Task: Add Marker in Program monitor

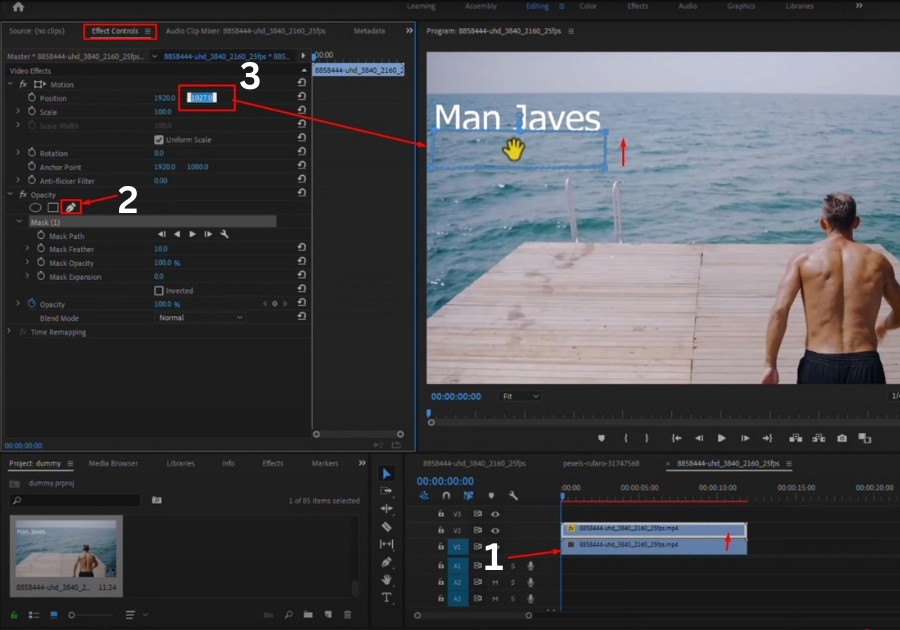Action: [601, 438]
